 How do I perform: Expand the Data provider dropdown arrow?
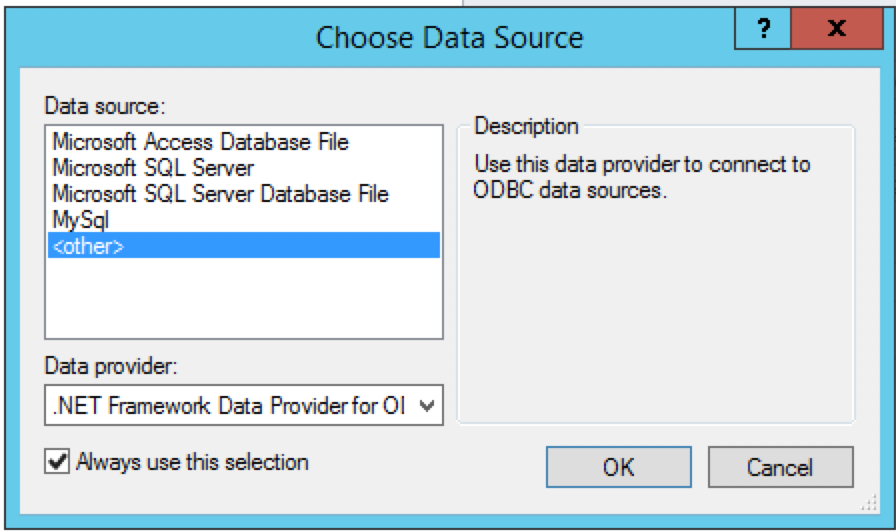pos(426,406)
